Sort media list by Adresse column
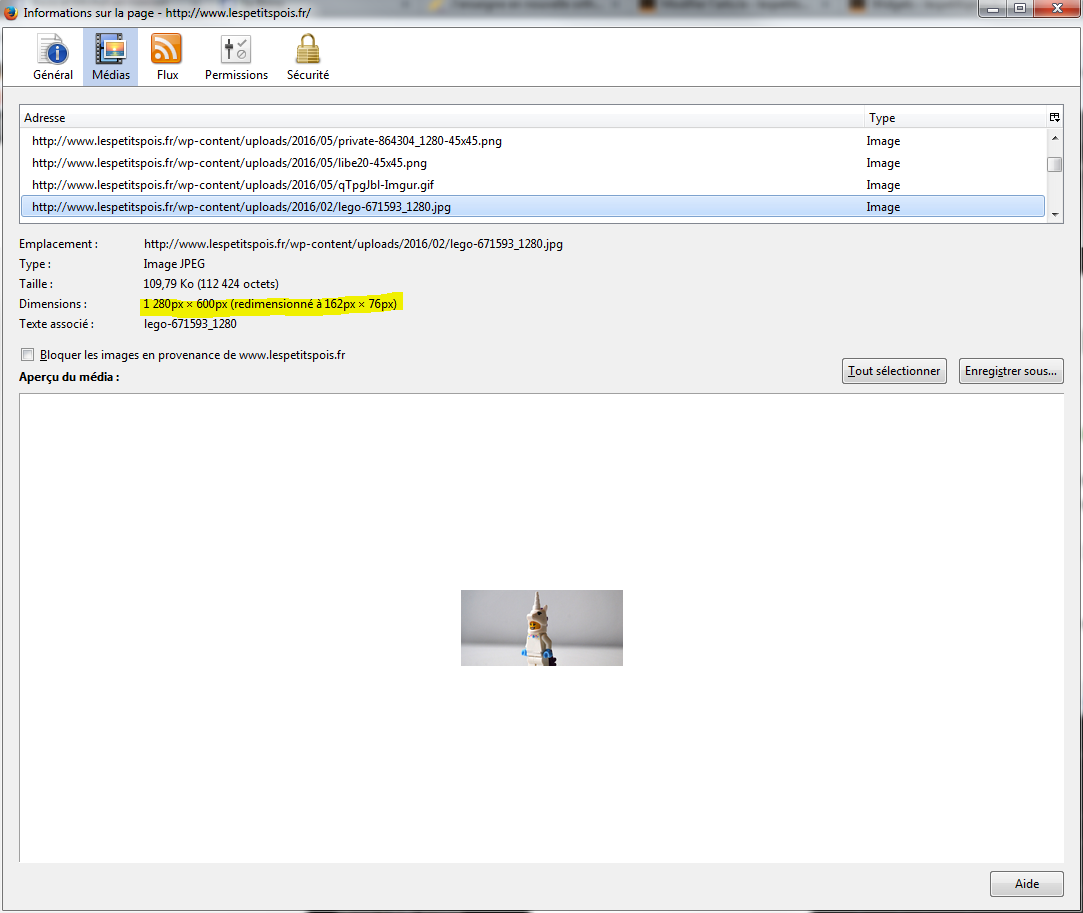 pos(442,118)
